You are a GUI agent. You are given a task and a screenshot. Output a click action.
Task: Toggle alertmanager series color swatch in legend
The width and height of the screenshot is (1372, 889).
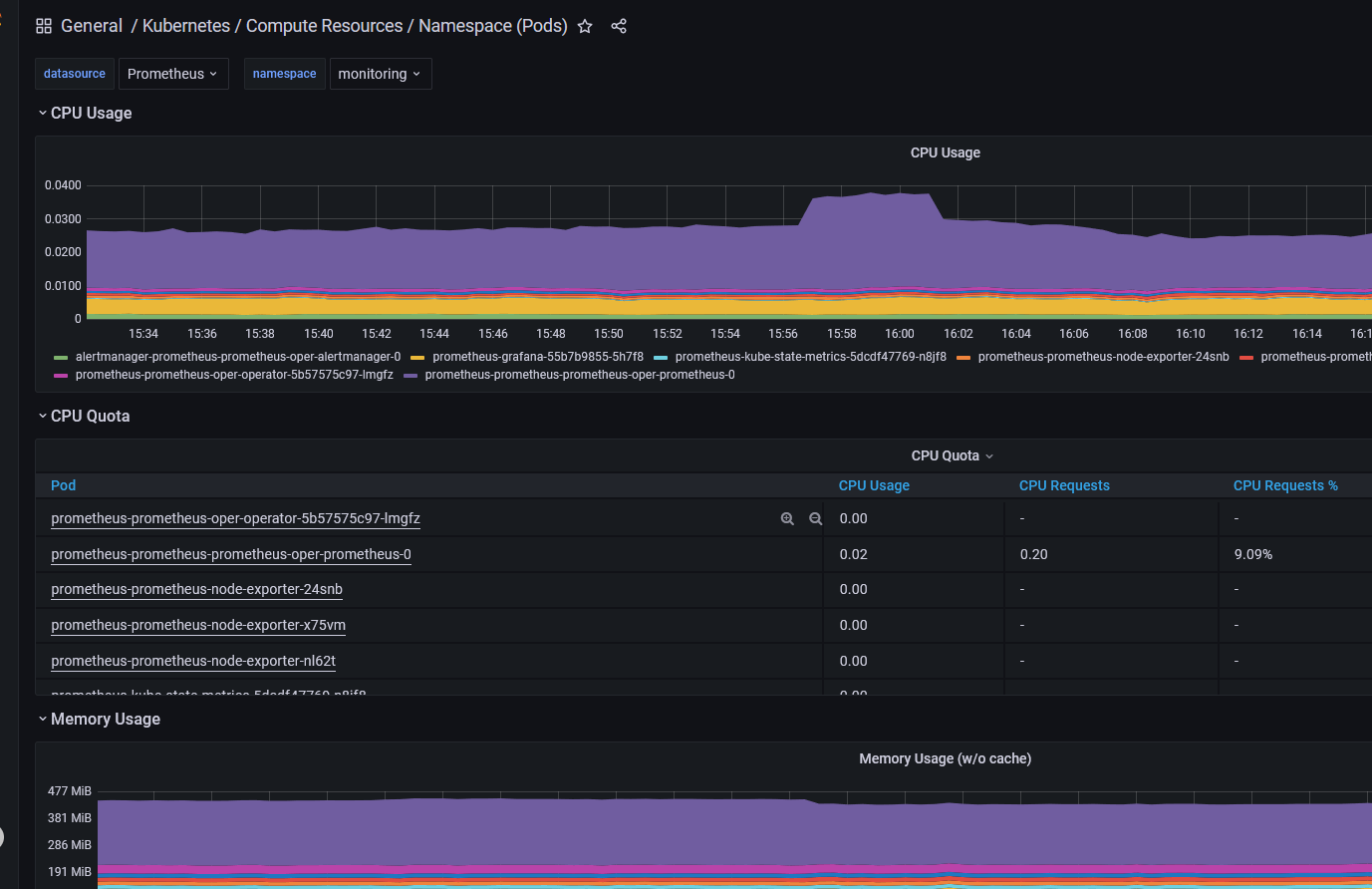(61, 357)
